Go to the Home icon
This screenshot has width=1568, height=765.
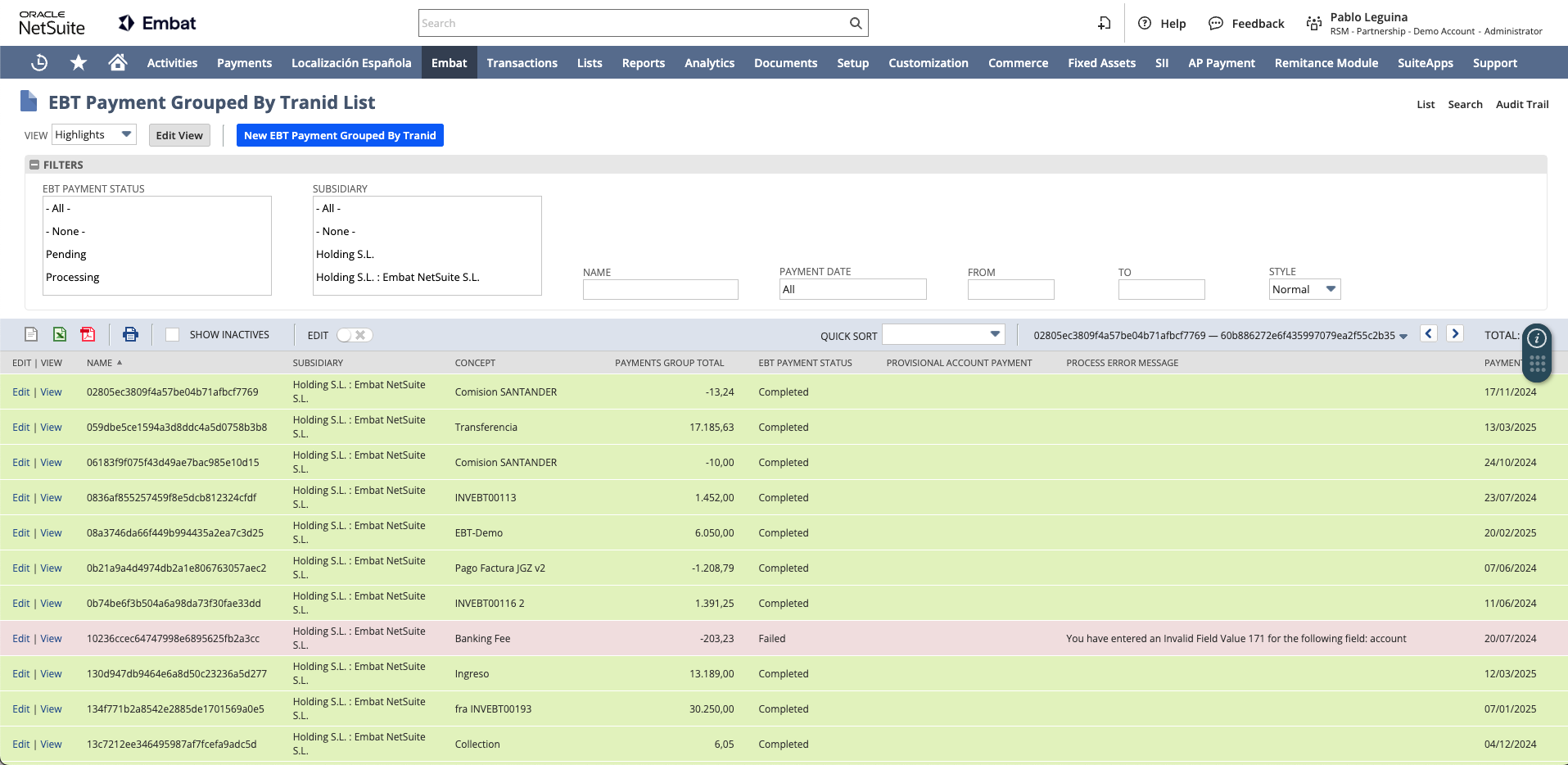click(118, 63)
